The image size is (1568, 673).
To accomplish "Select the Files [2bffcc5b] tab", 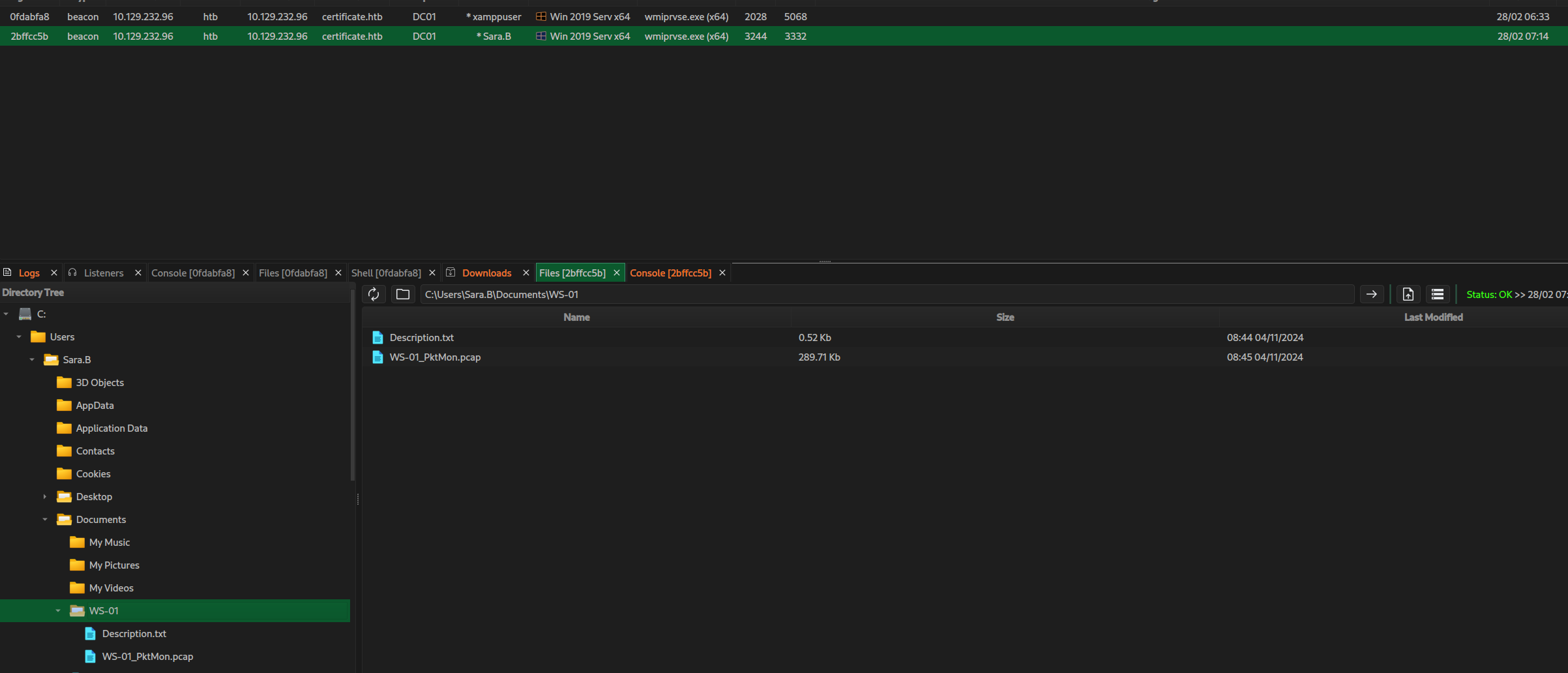I will coord(572,273).
